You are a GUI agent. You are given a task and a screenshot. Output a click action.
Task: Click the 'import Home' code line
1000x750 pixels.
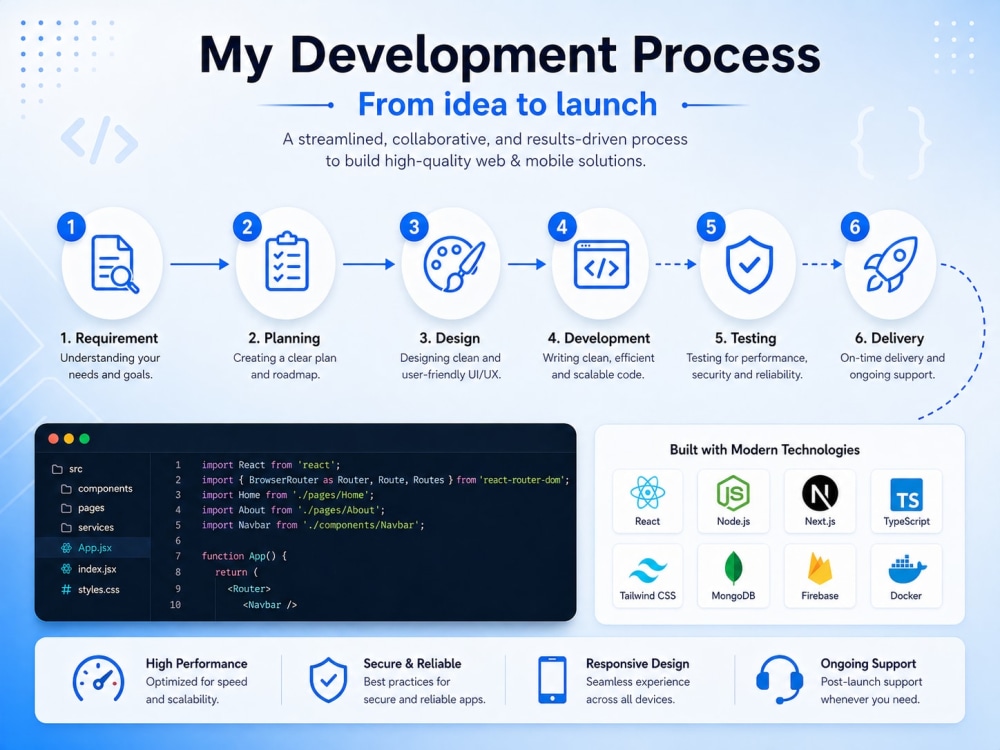pyautogui.click(x=288, y=495)
